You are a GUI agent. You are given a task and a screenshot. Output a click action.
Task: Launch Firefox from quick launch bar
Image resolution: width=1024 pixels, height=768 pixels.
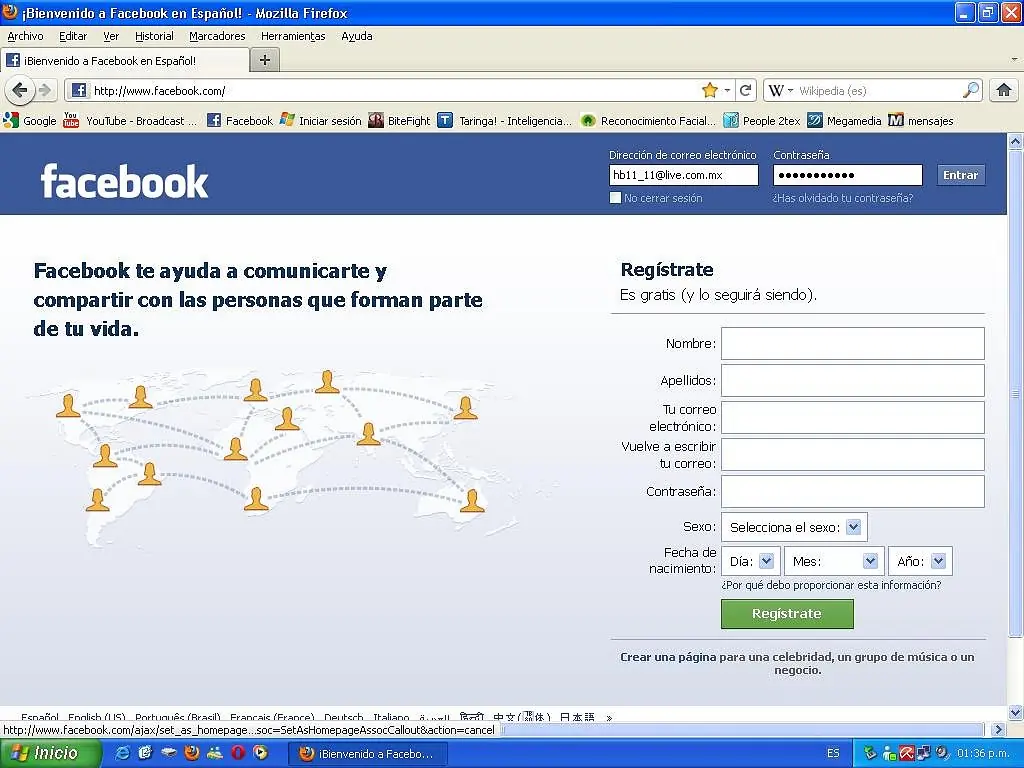(x=191, y=753)
